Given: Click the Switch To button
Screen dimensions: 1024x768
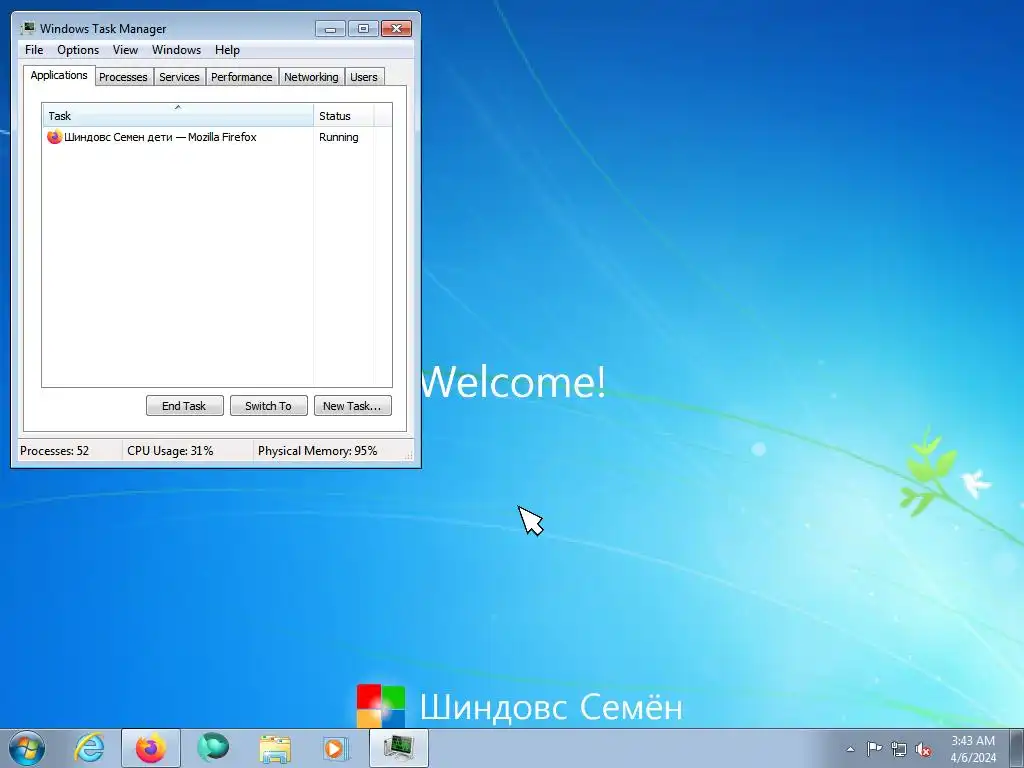Looking at the screenshot, I should point(268,406).
